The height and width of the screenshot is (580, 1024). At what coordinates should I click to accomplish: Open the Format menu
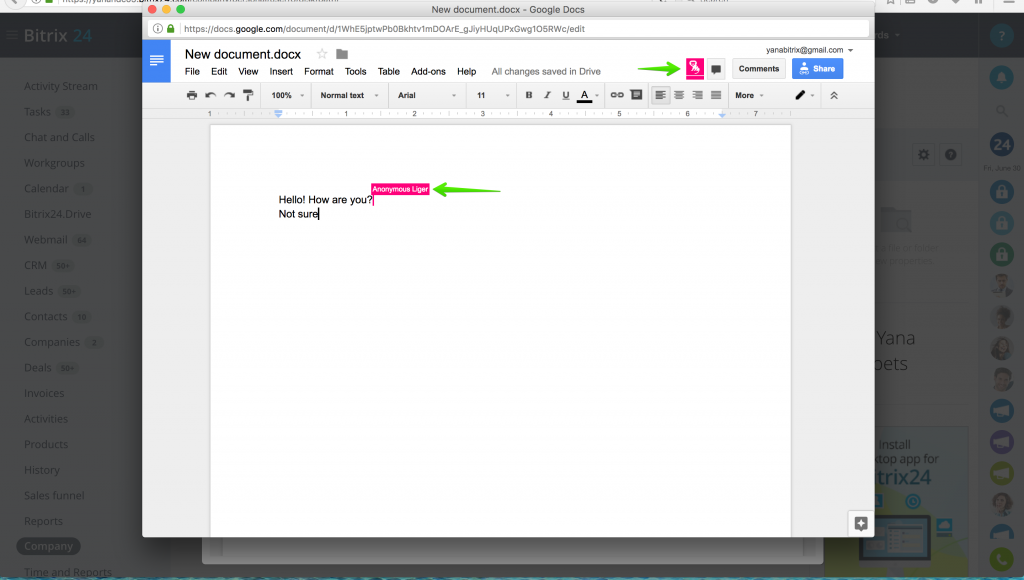click(319, 72)
